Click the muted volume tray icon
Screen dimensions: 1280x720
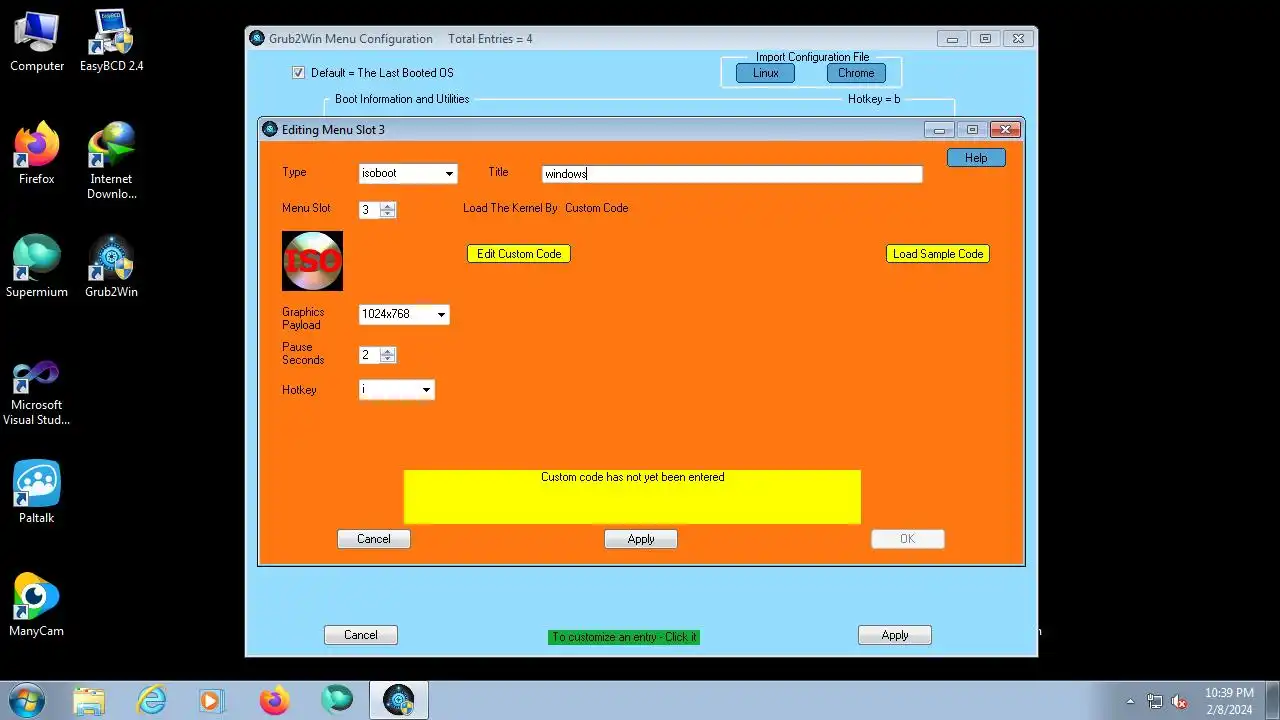(x=1179, y=701)
